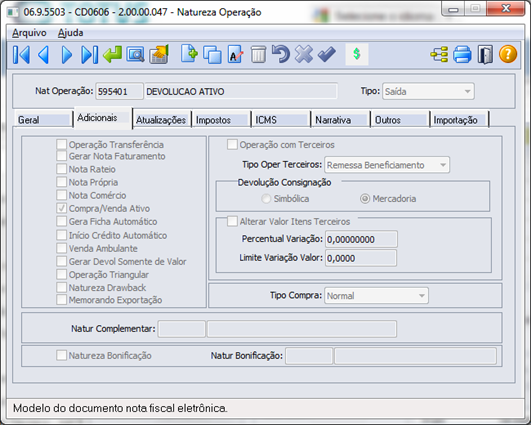Go to the last record
The image size is (531, 425).
point(89,55)
